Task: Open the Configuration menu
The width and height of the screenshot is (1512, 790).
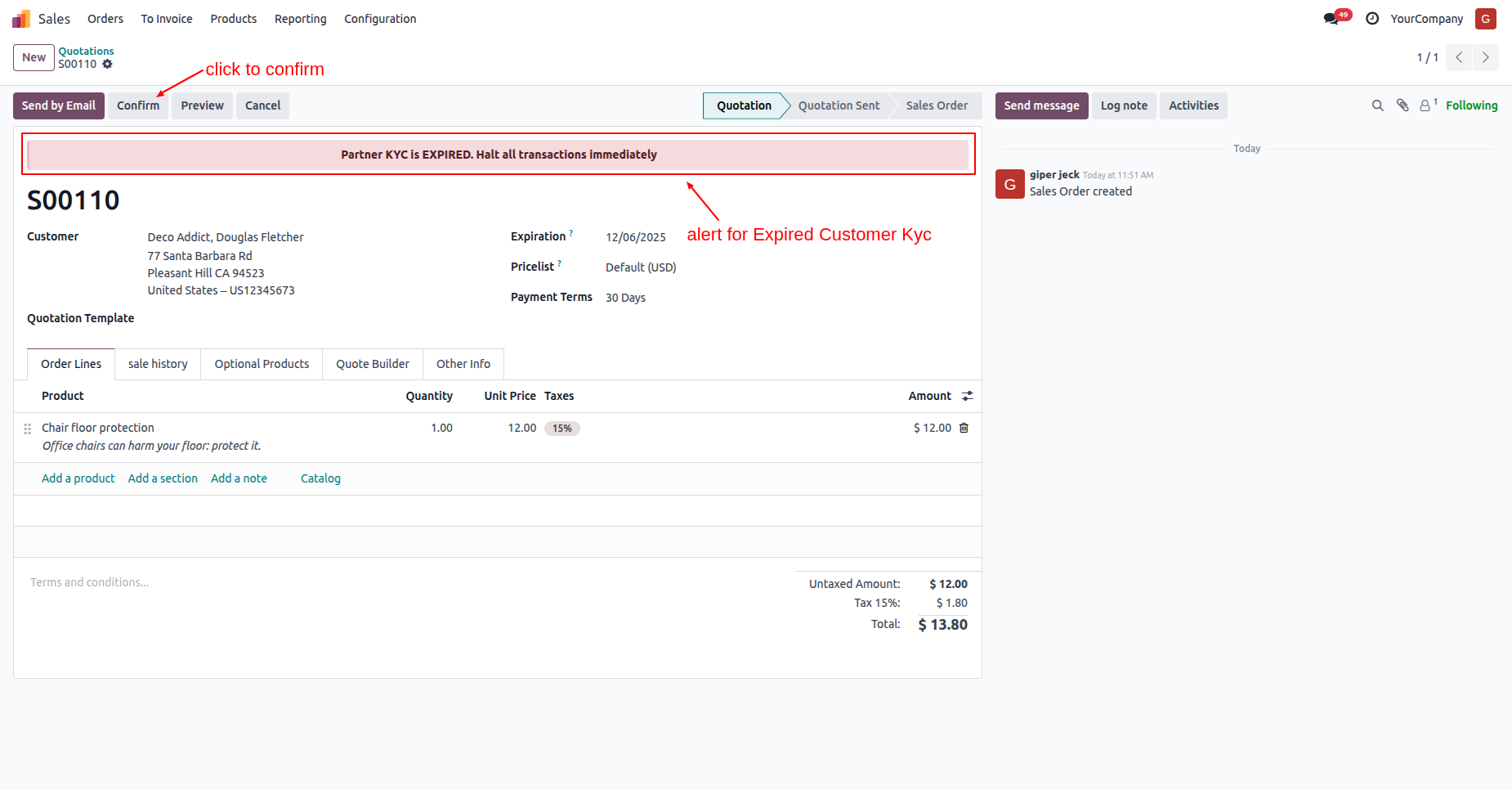Action: coord(380,19)
